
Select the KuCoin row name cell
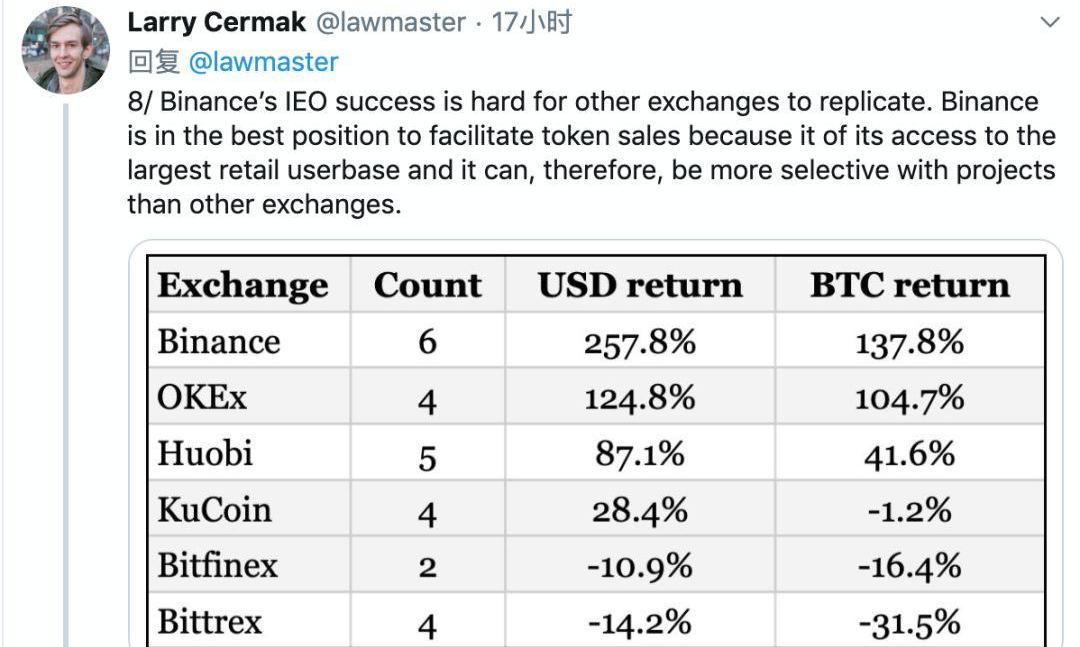click(214, 510)
